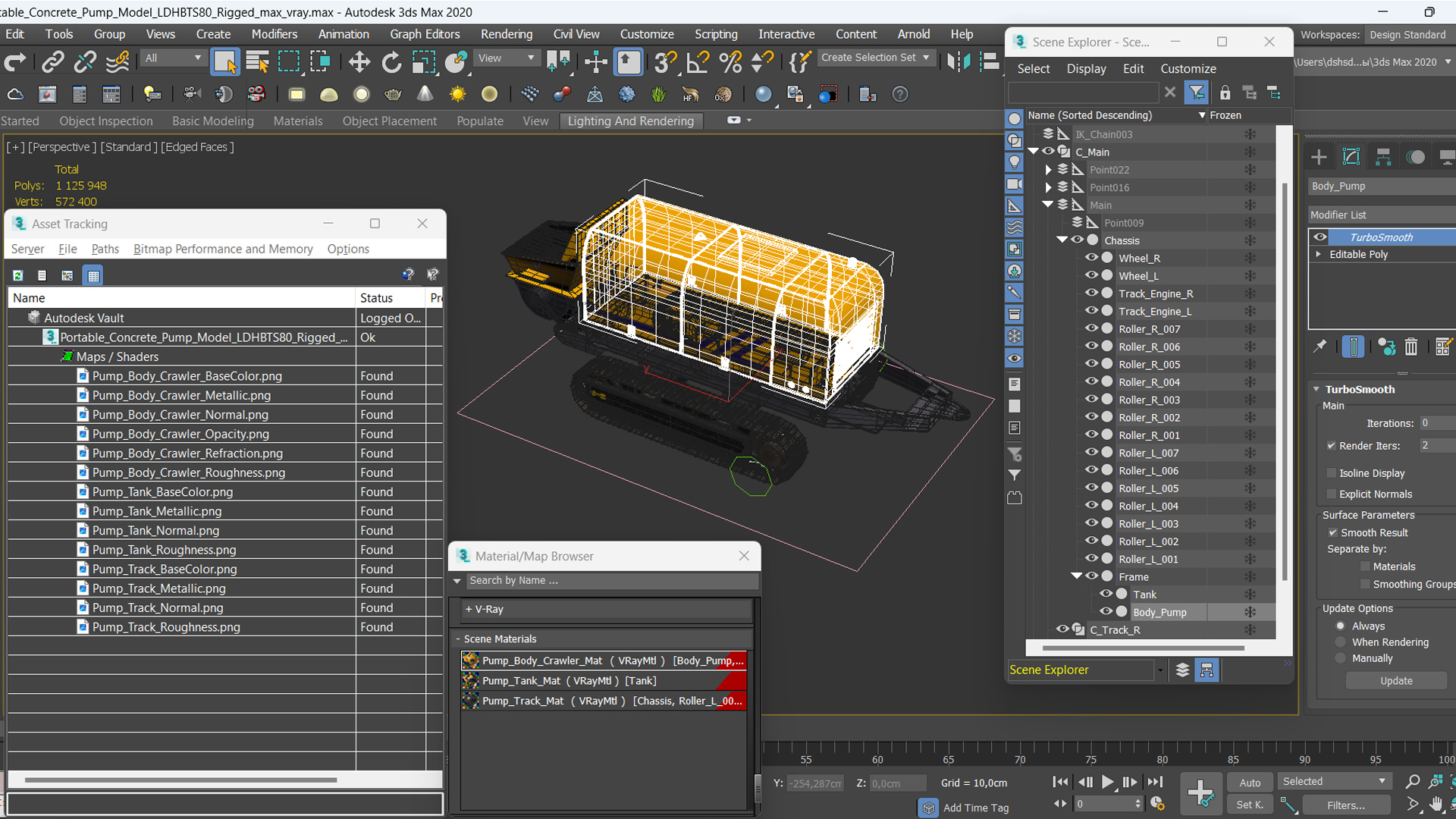
Task: Switch to Lighting And Rendering tab
Action: pos(630,121)
